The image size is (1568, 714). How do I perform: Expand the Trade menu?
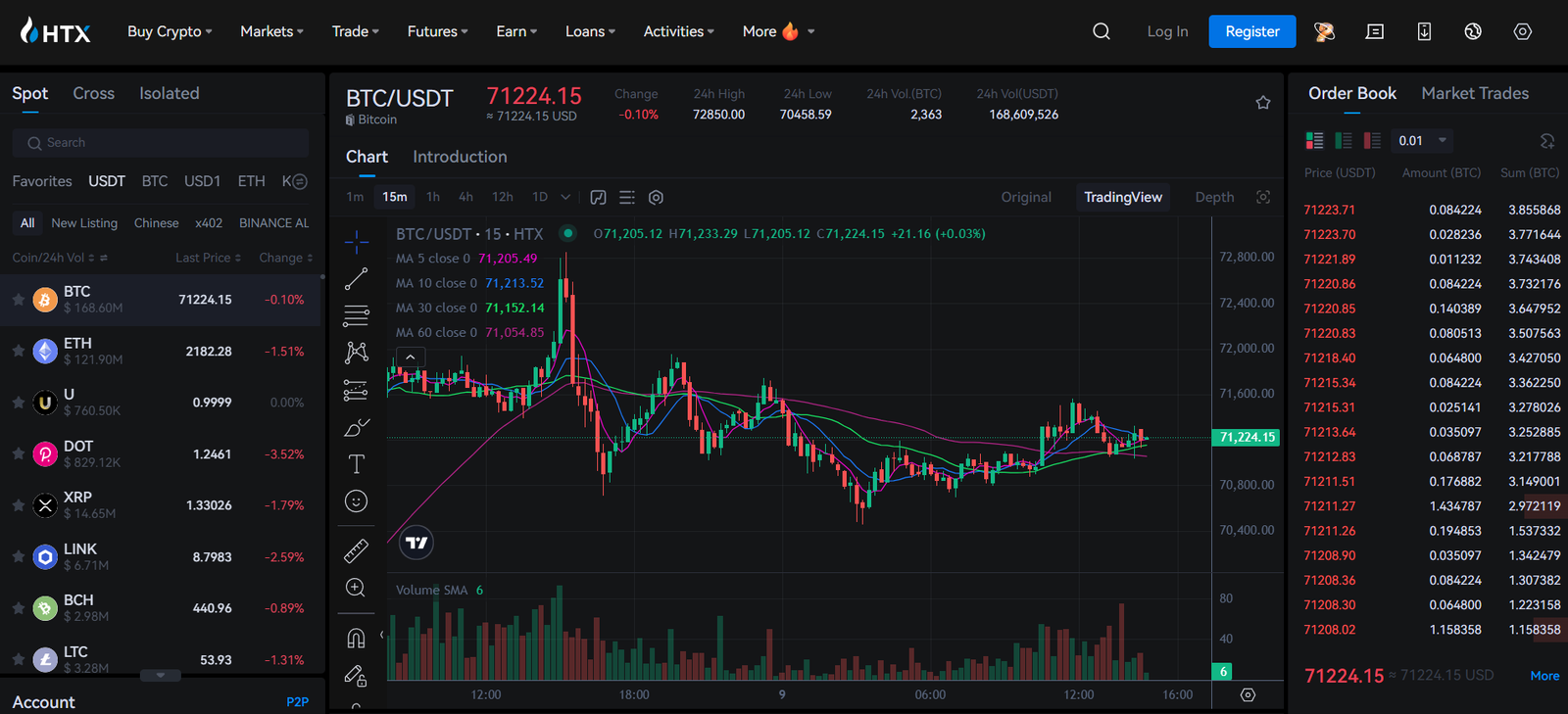click(x=355, y=31)
